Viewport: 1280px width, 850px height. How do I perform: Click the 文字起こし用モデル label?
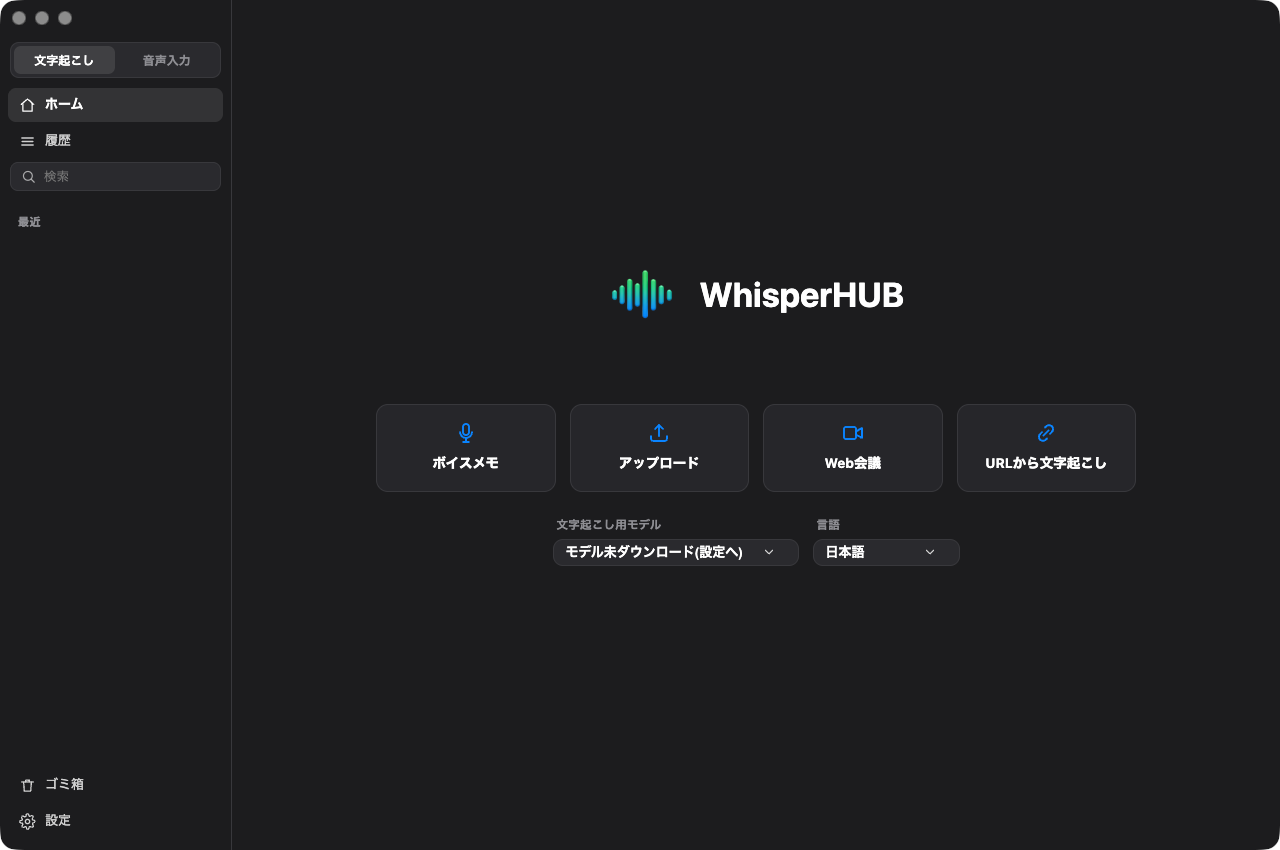[x=609, y=524]
